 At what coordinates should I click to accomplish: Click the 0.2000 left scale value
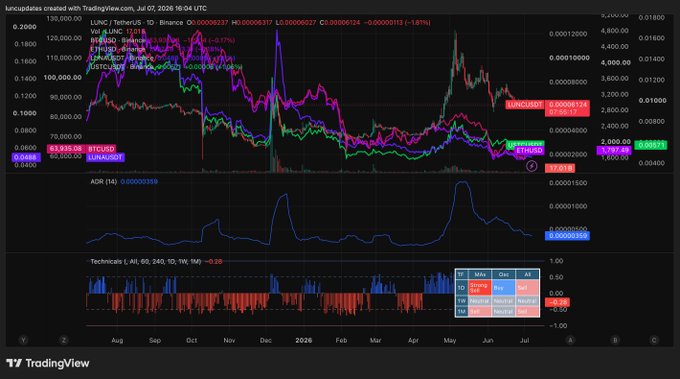click(25, 27)
